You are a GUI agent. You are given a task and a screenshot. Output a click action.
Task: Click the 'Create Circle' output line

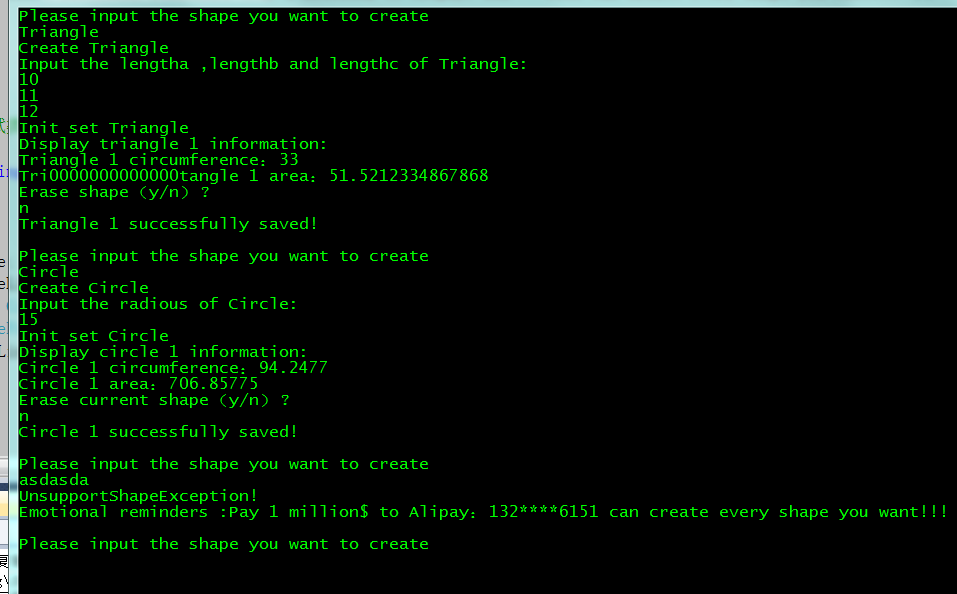[84, 288]
